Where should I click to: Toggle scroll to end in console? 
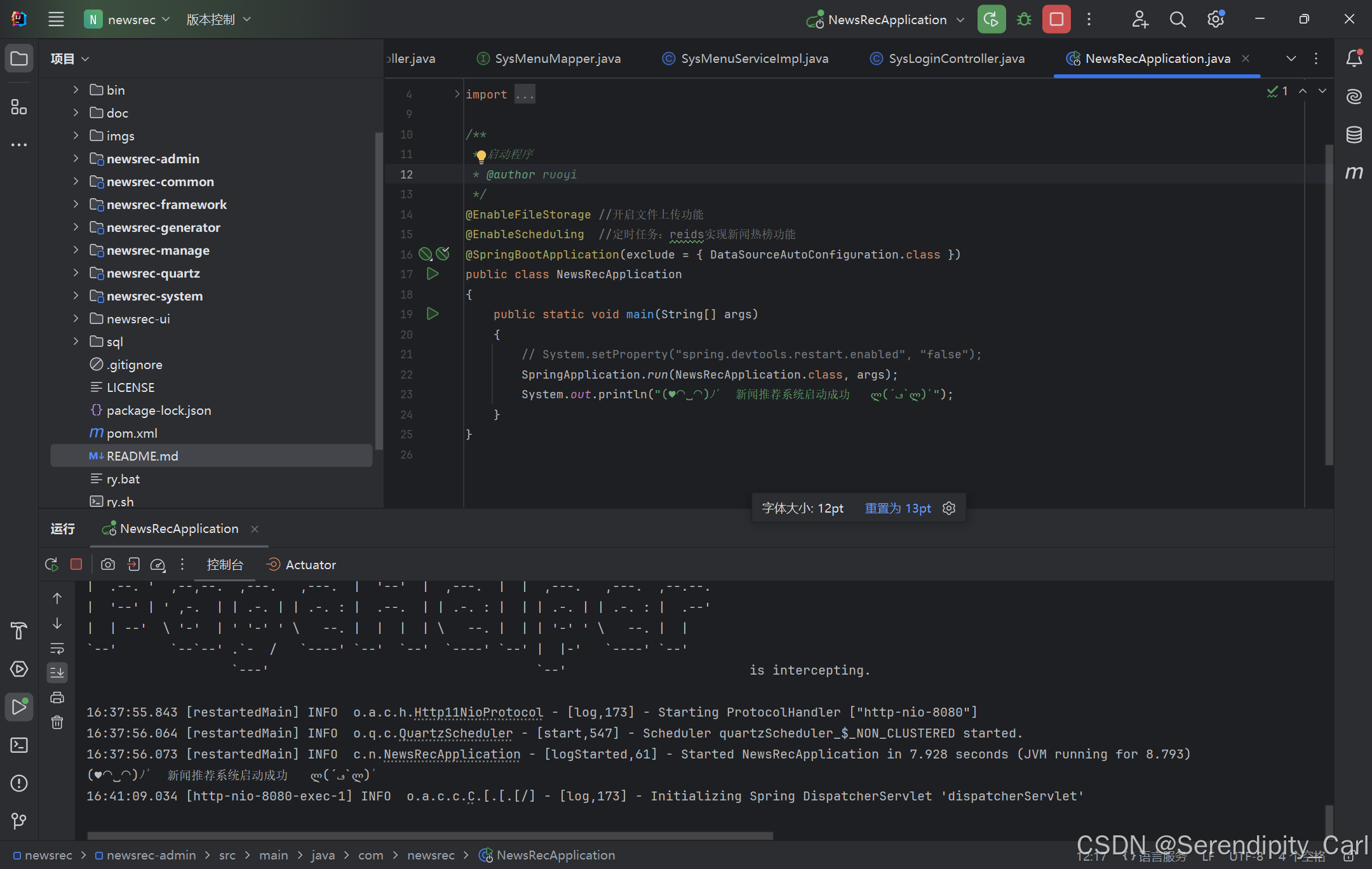(x=57, y=672)
